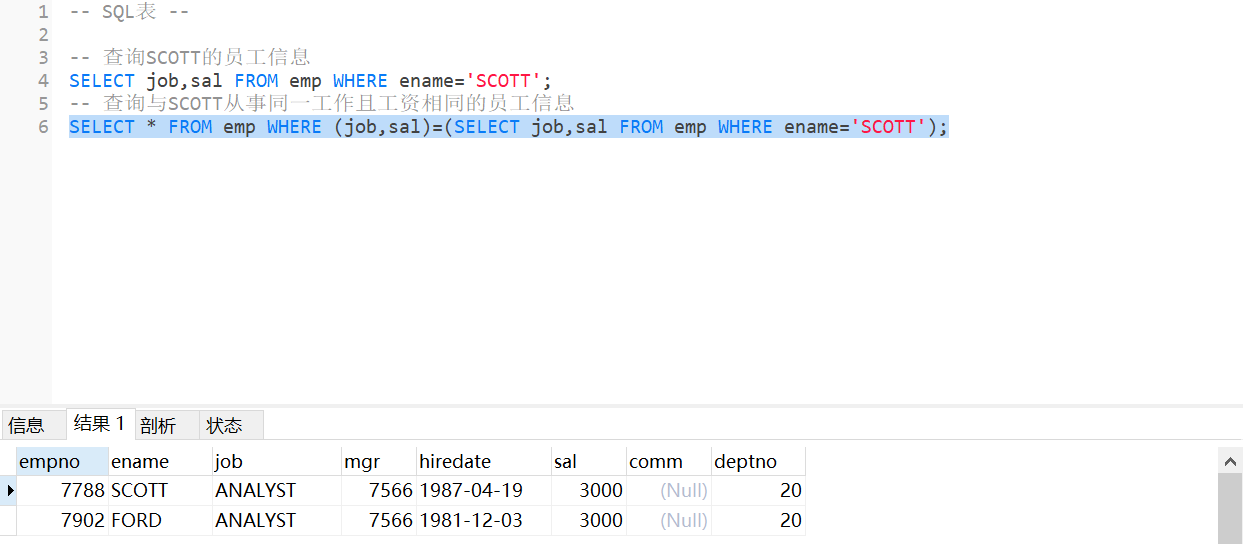Select the SCOTT cell in ename column
1243x544 pixels.
tap(160, 491)
